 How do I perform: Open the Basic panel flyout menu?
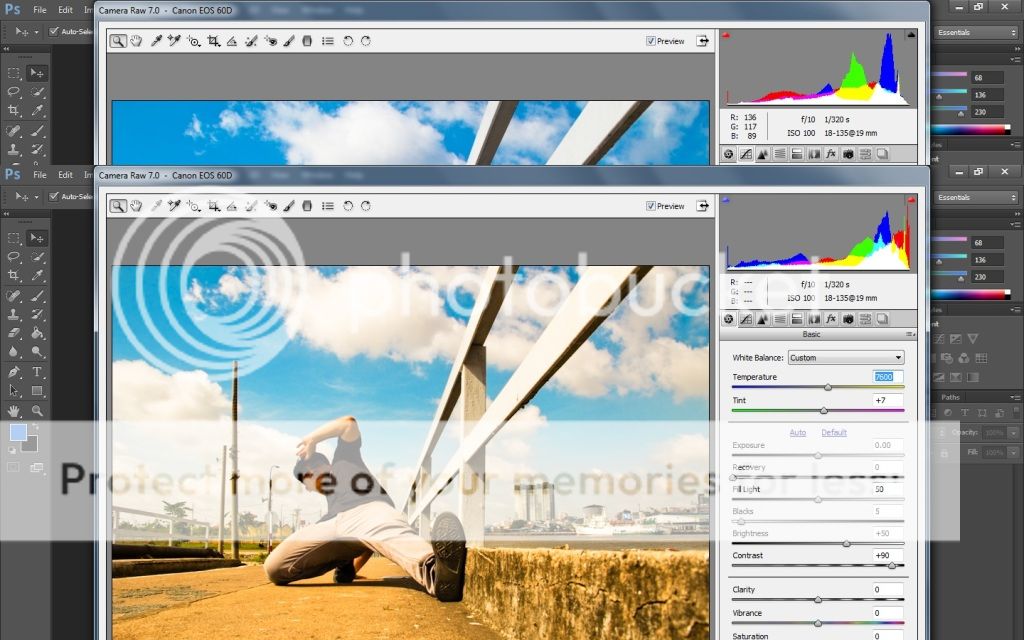[910, 334]
